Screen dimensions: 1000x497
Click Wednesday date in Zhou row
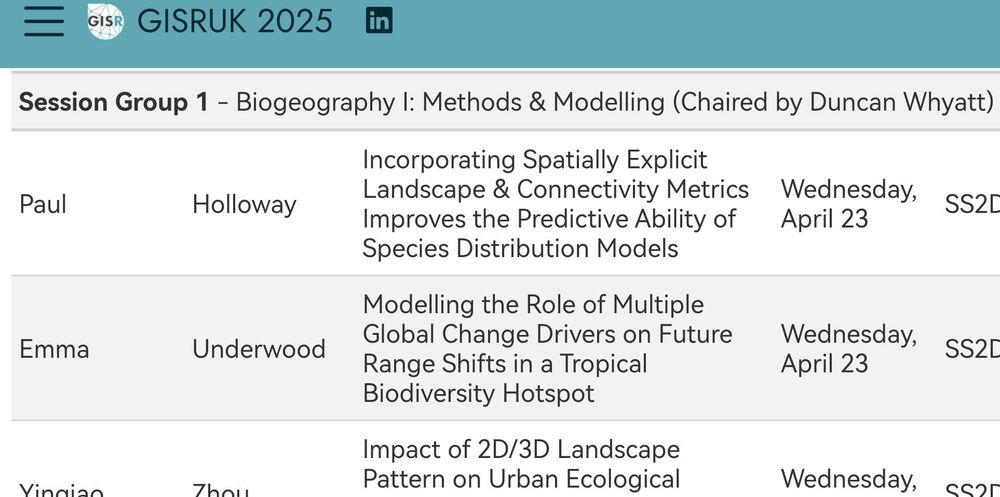pyautogui.click(x=849, y=480)
